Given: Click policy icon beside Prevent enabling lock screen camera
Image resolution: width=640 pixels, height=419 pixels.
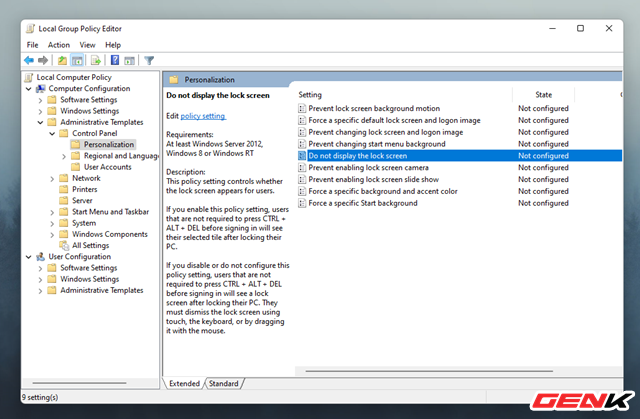Looking at the screenshot, I should [x=302, y=168].
